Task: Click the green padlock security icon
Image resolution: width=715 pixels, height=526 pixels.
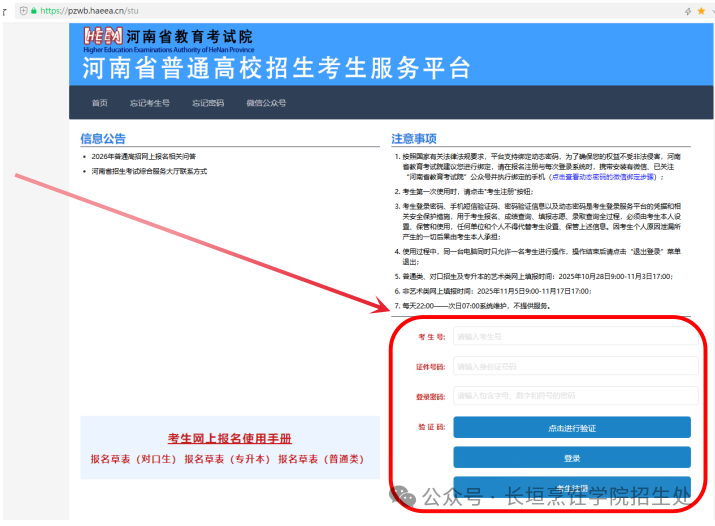Action: [35, 10]
